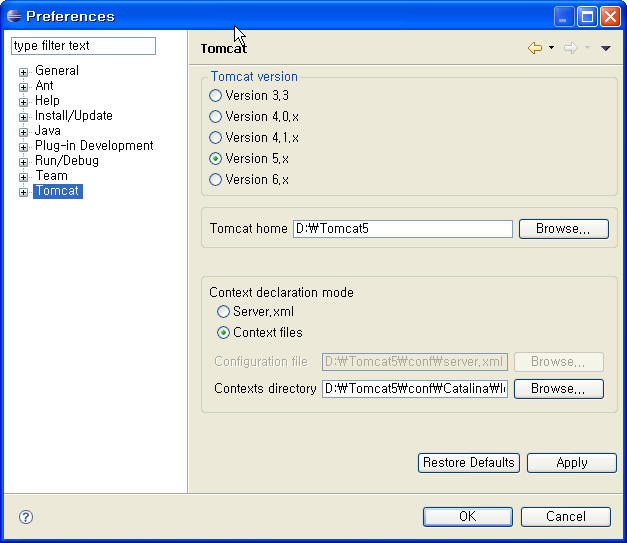This screenshot has width=627, height=543.
Task: Select Run/Debug in the preferences tree
Action: [x=67, y=160]
